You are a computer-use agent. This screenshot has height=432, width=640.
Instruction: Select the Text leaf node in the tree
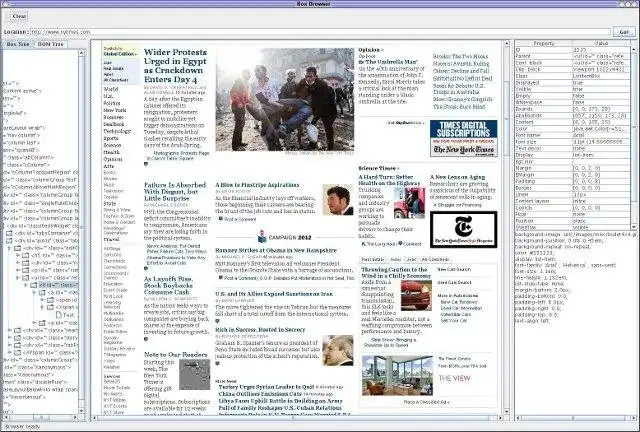[69, 315]
